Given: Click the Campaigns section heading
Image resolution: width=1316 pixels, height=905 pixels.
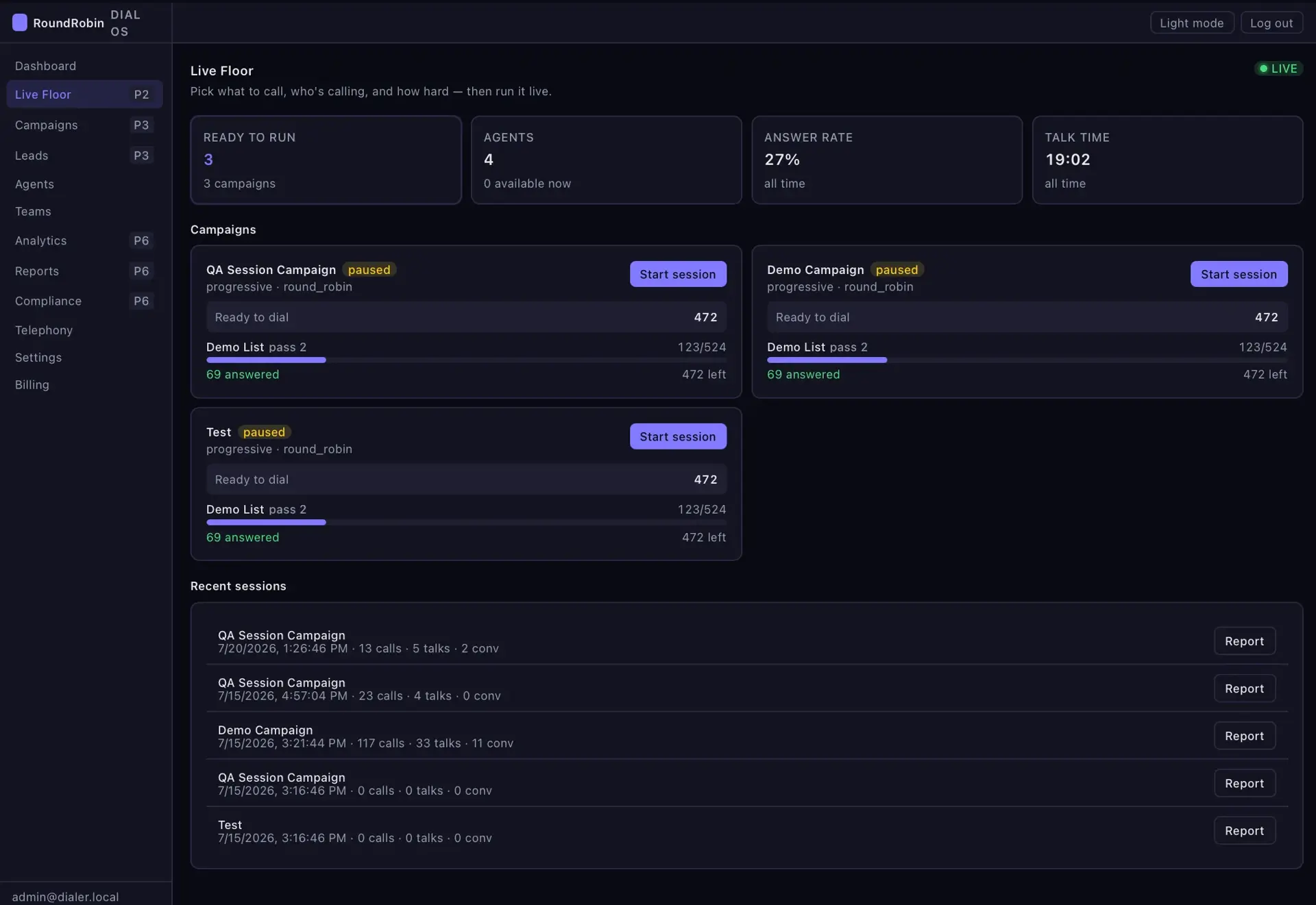Looking at the screenshot, I should [x=223, y=230].
